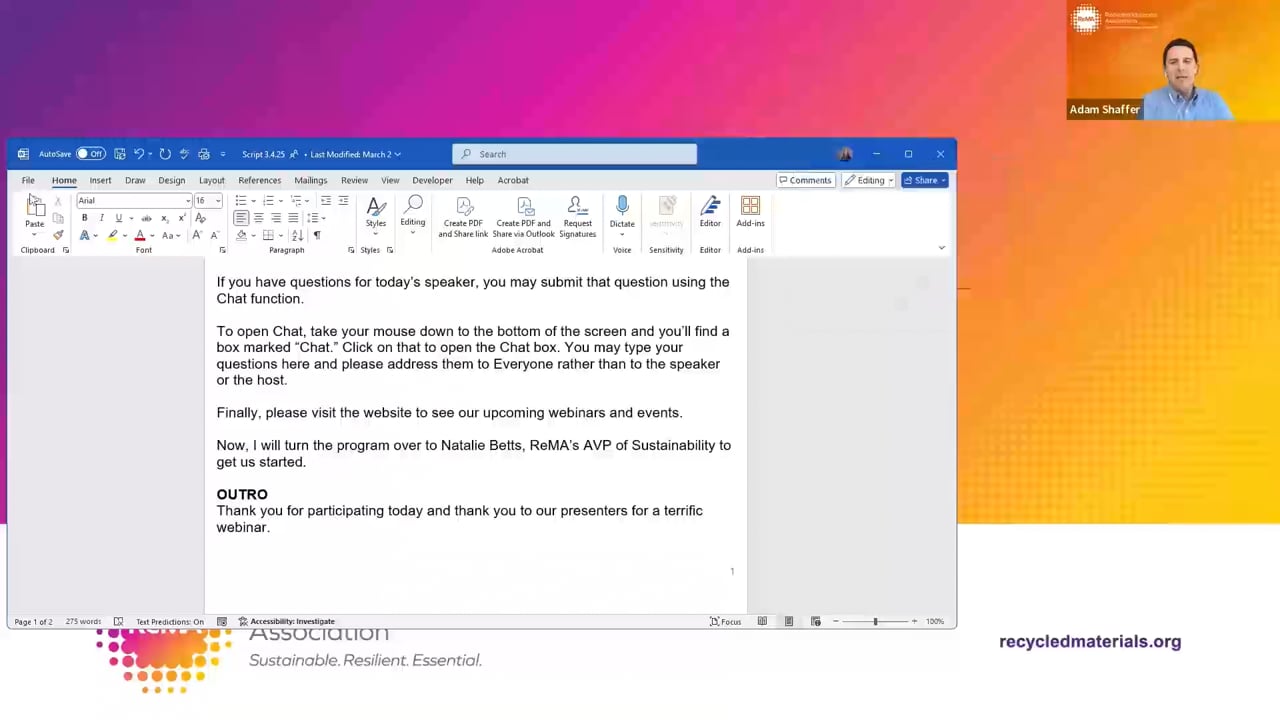Toggle the AutoSave switch
The width and height of the screenshot is (1280, 720).
(91, 154)
